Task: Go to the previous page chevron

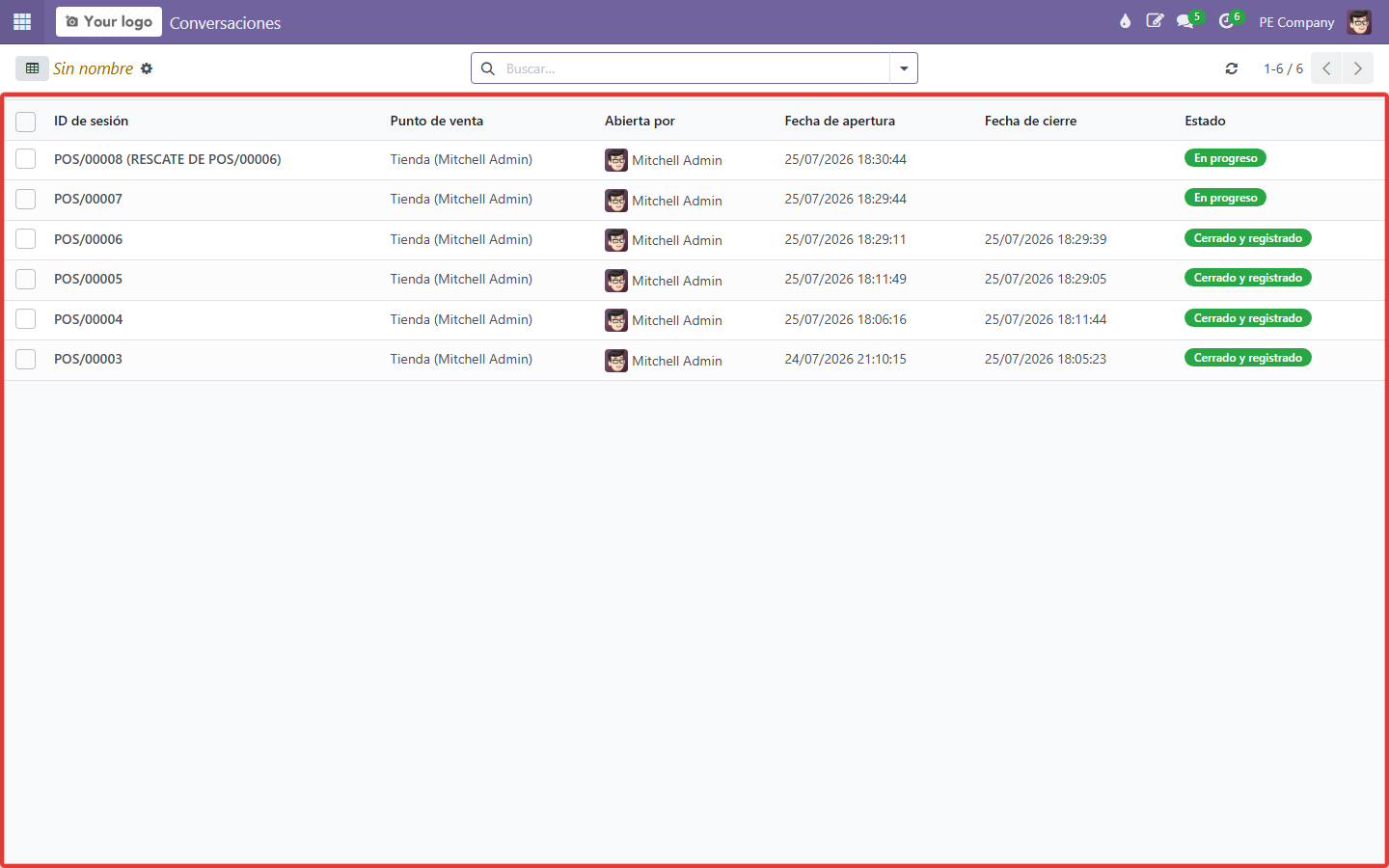Action: tap(1326, 68)
